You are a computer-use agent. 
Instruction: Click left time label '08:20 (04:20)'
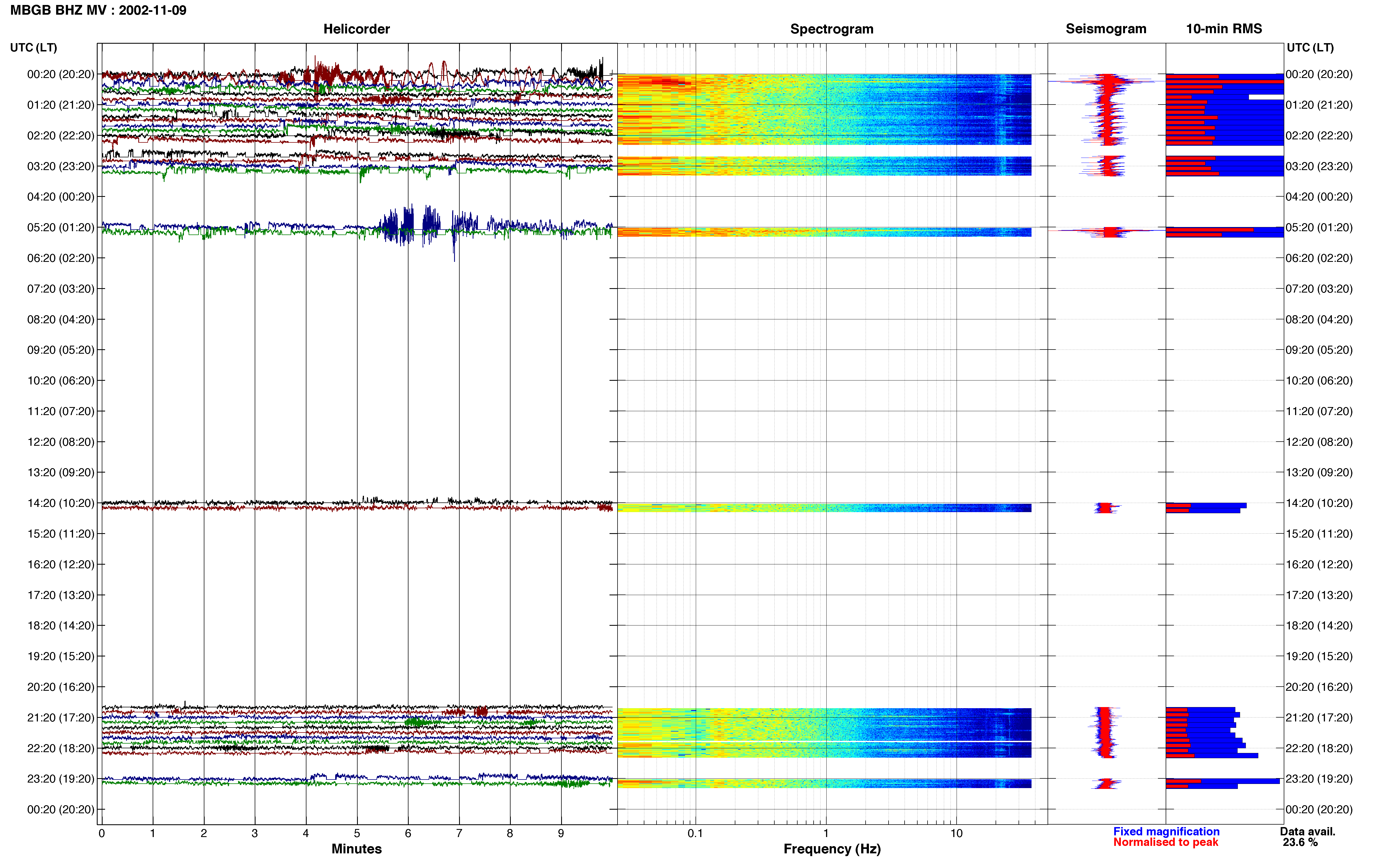click(x=61, y=319)
